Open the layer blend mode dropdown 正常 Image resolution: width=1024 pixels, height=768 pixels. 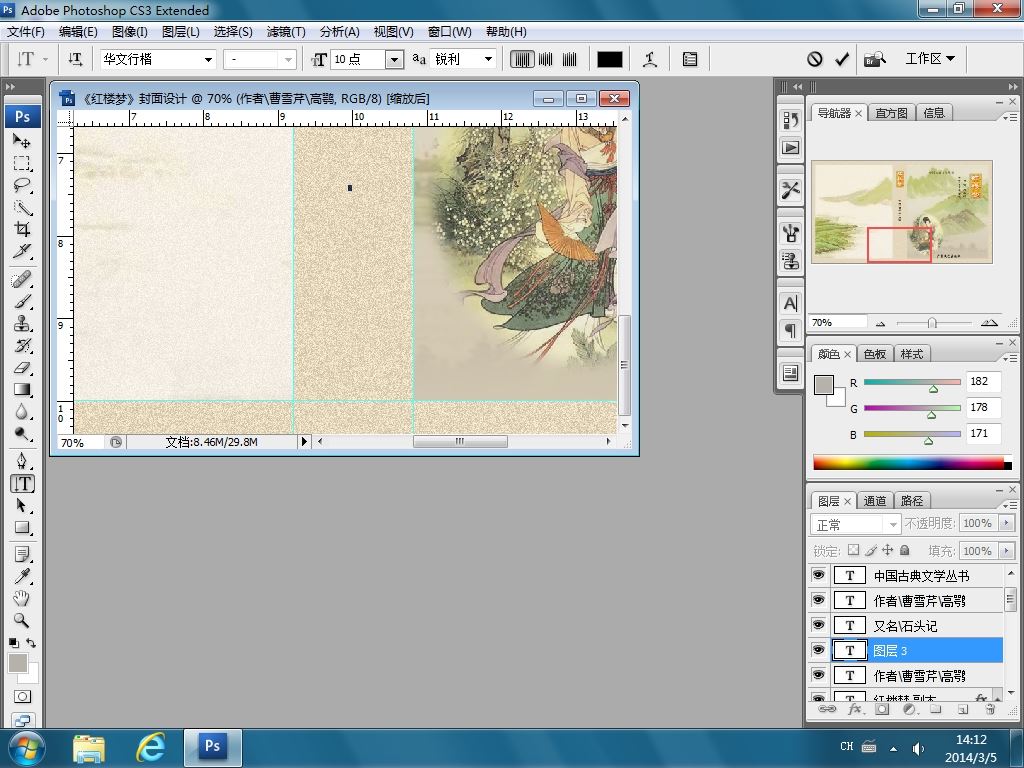[856, 524]
